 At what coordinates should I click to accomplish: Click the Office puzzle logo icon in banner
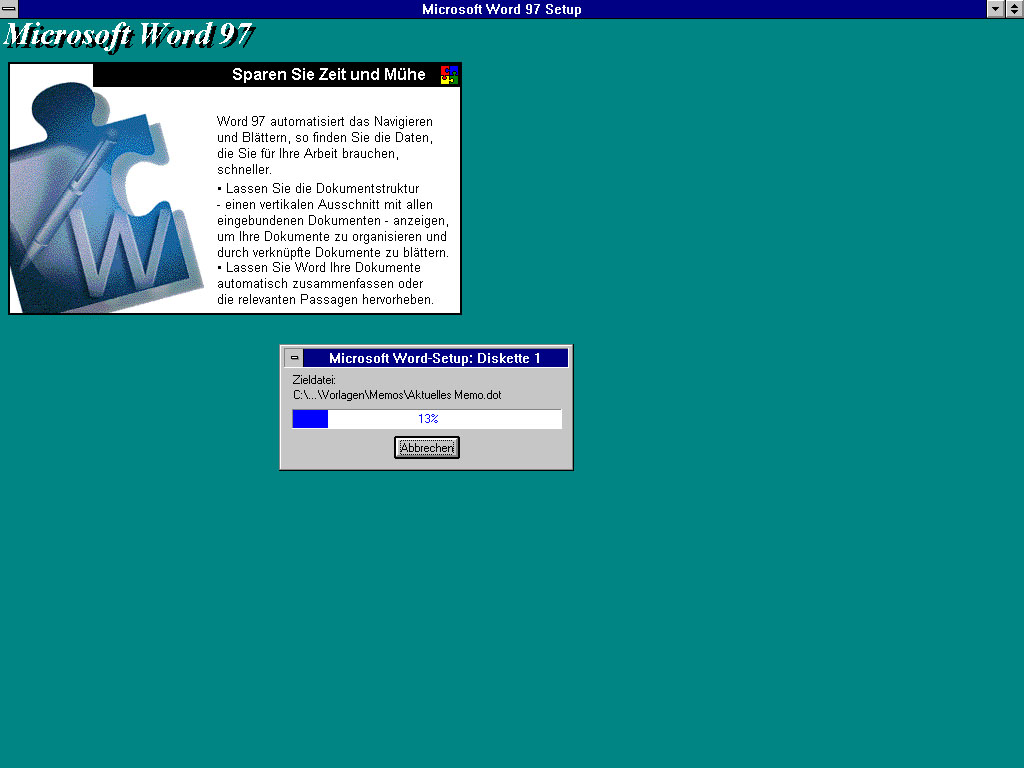449,74
